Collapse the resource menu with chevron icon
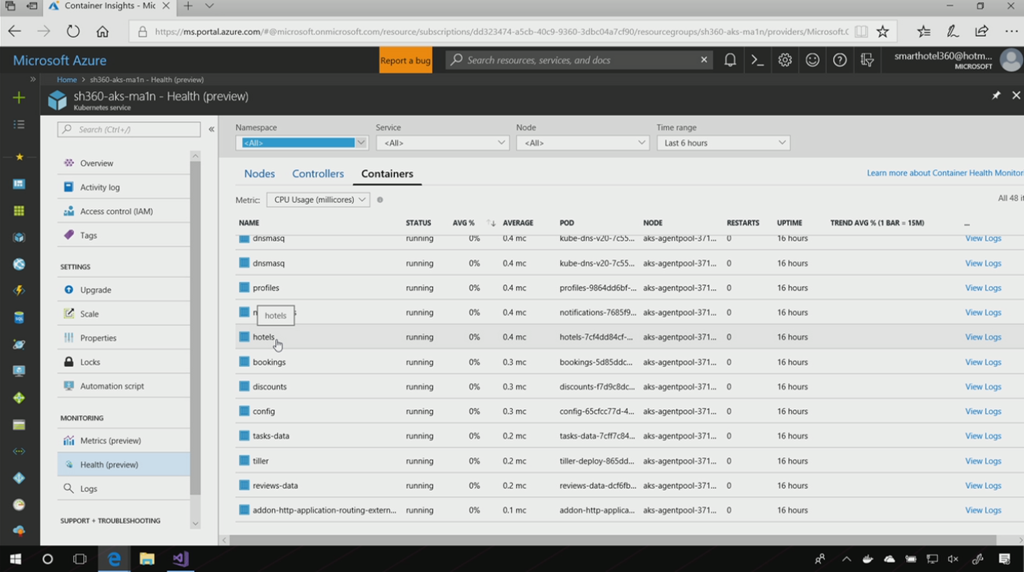This screenshot has width=1024, height=572. tap(211, 129)
